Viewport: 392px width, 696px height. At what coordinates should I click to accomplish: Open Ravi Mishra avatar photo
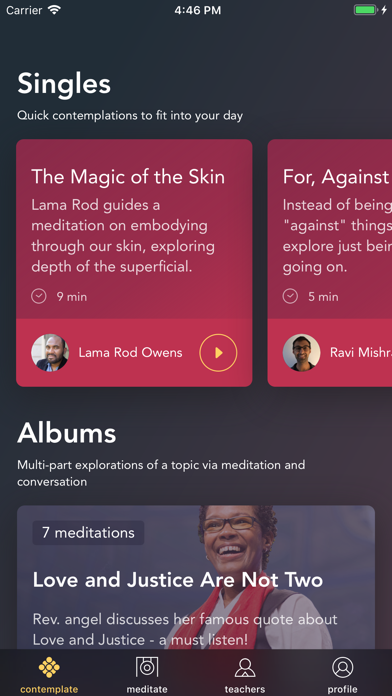301,353
